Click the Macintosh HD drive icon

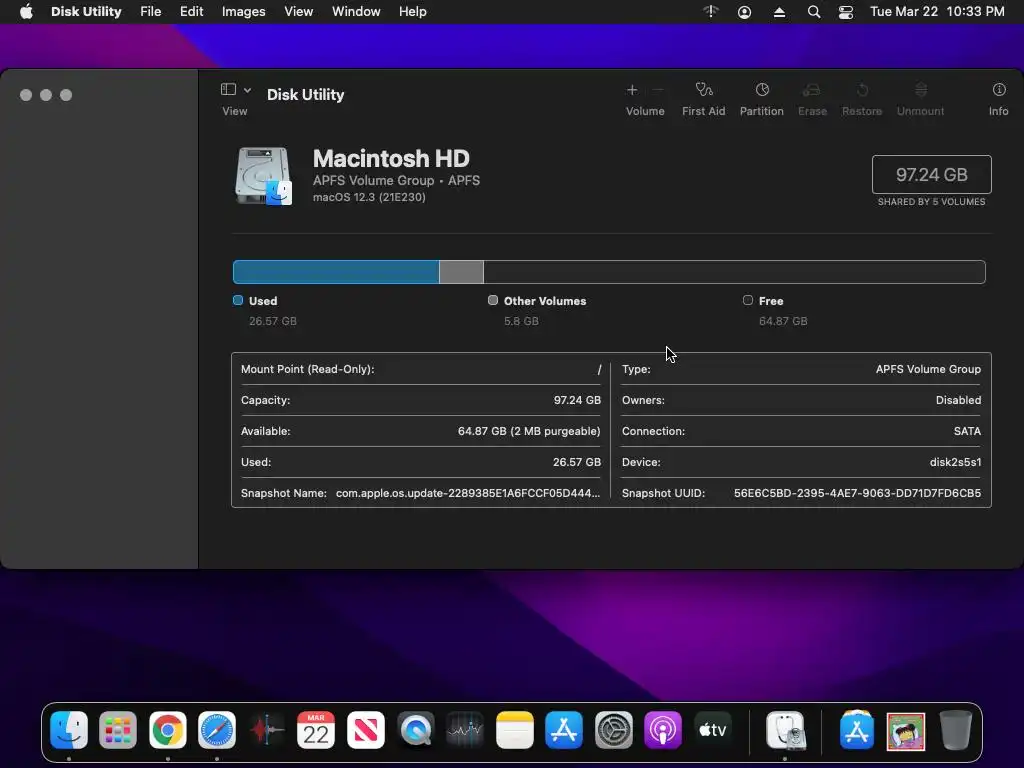pos(264,176)
